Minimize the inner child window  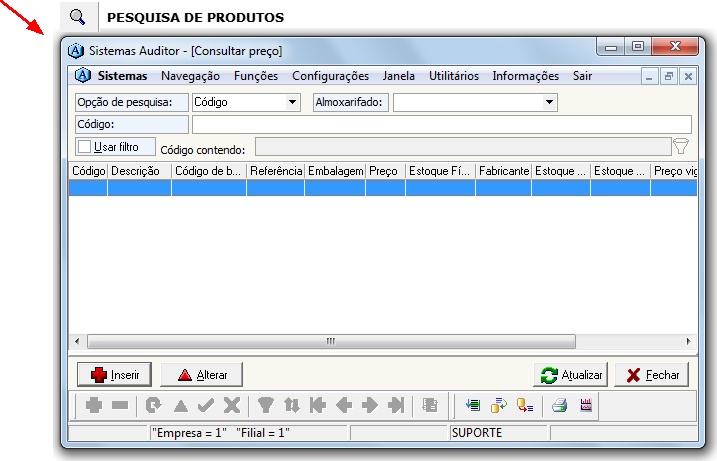649,76
